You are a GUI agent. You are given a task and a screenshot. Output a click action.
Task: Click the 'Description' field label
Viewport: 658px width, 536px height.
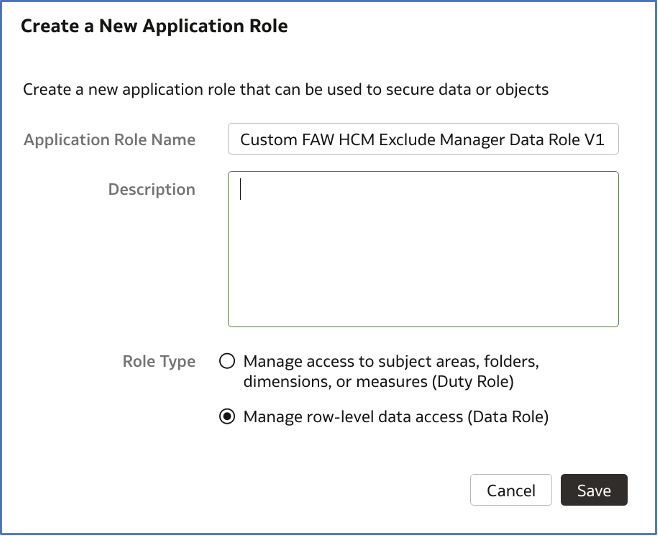tap(151, 189)
